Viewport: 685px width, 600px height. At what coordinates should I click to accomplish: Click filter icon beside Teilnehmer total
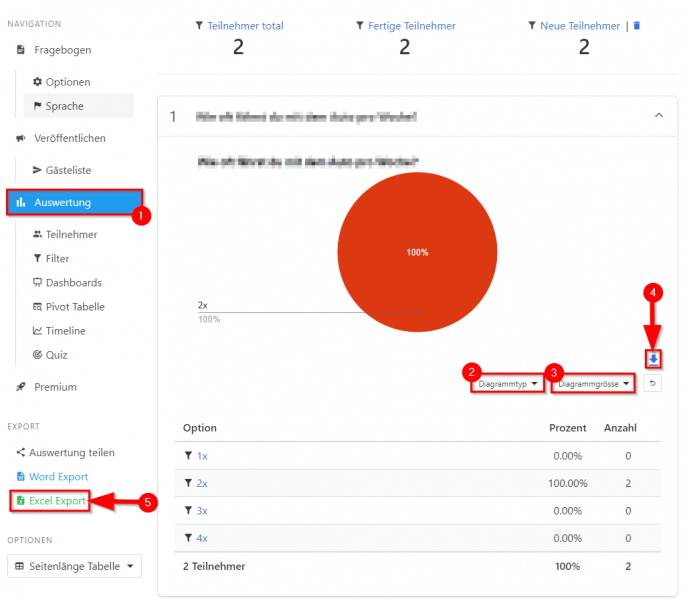(x=199, y=26)
